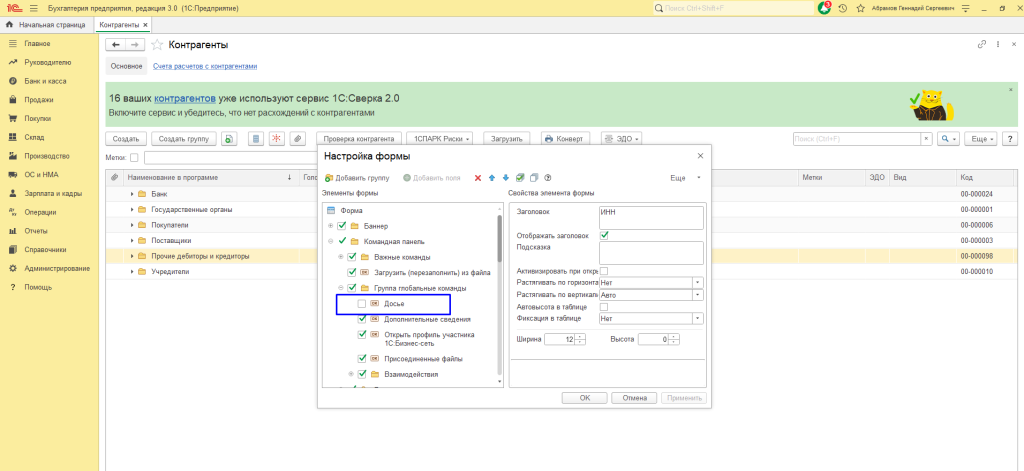Click the paperclip attached files button
Viewport: 1024px width, 471px height.
coord(297,139)
